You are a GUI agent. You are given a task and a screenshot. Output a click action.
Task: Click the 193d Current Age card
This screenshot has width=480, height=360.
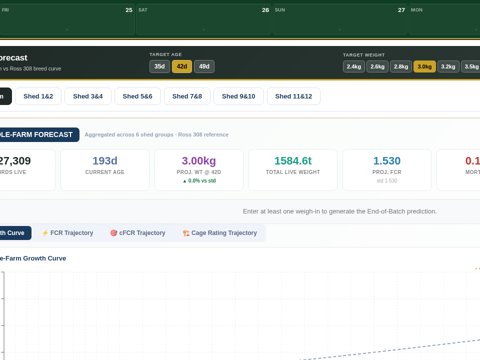[105, 170]
